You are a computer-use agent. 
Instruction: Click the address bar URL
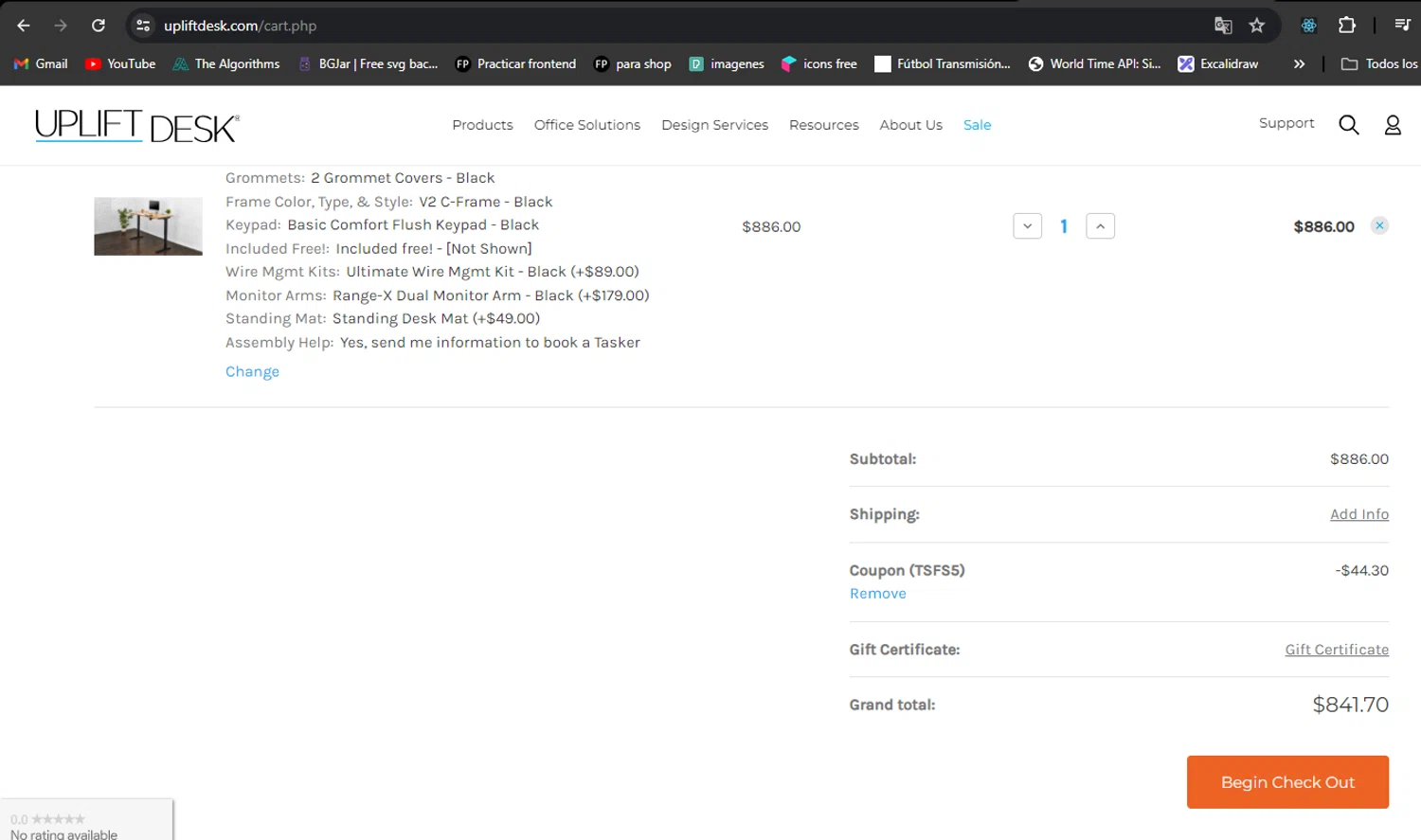pyautogui.click(x=241, y=26)
